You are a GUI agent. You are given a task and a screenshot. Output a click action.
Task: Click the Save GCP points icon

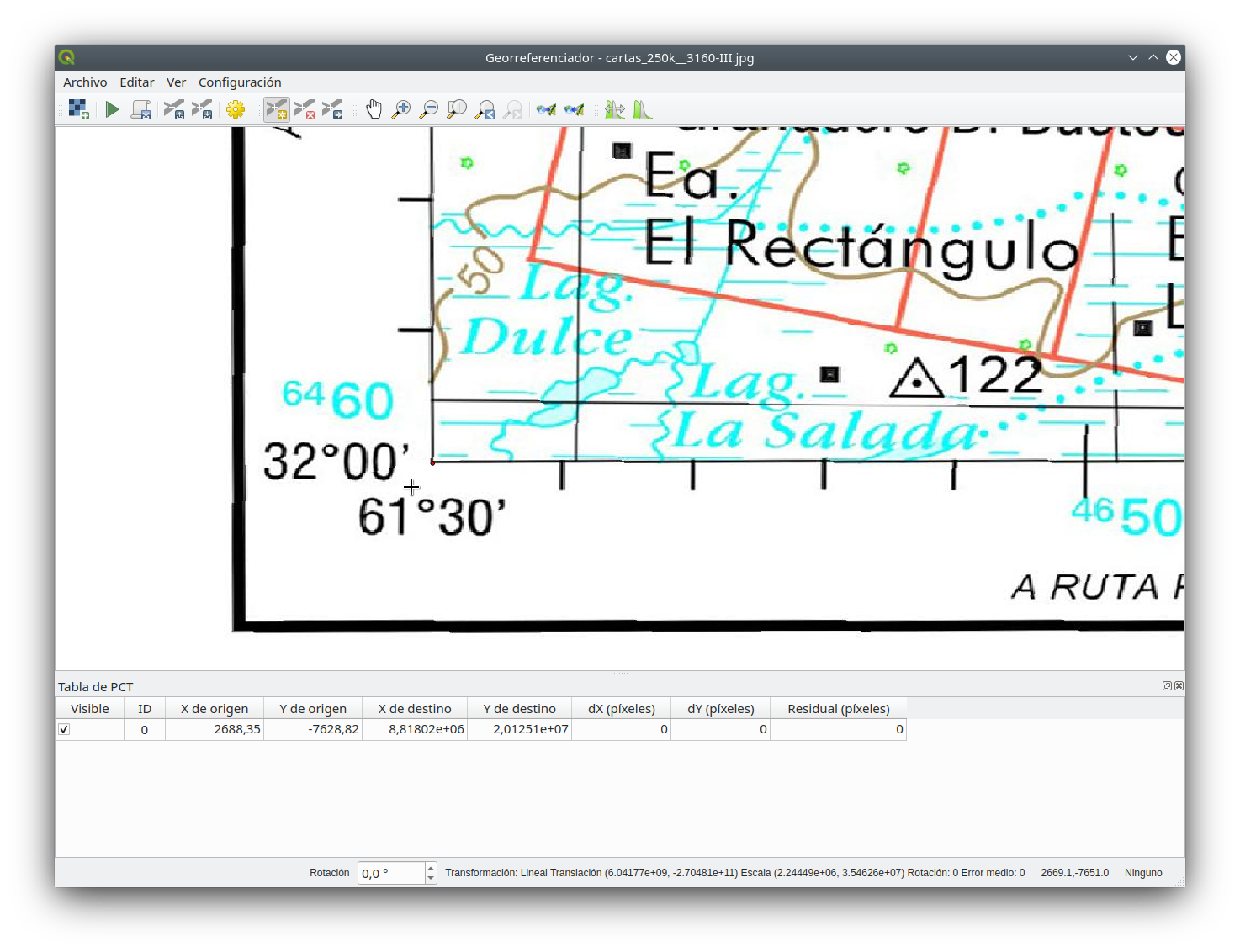[x=202, y=109]
